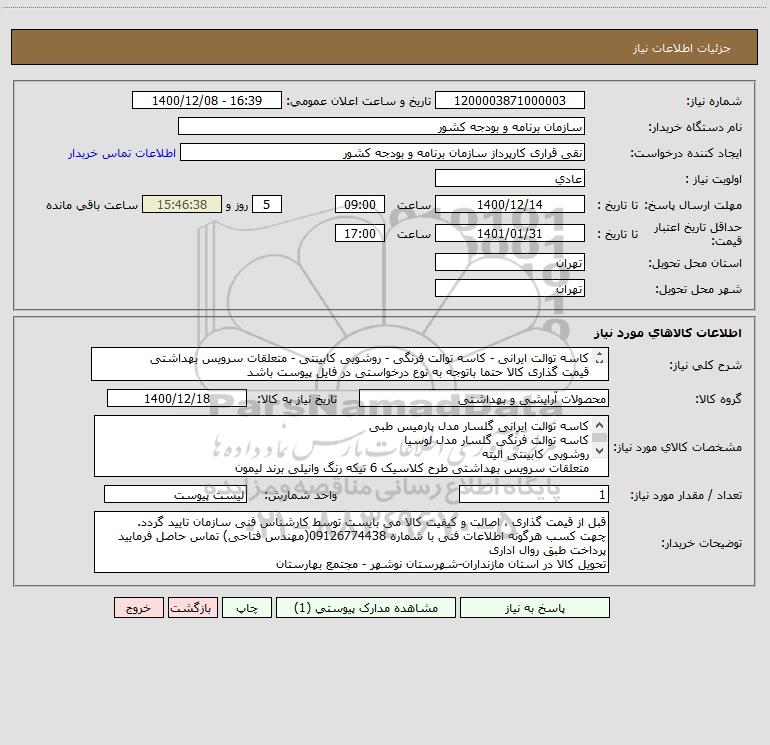The width and height of the screenshot is (770, 745).
Task: Click the واحد شمارش field لیست پیوست
Action: 175,494
